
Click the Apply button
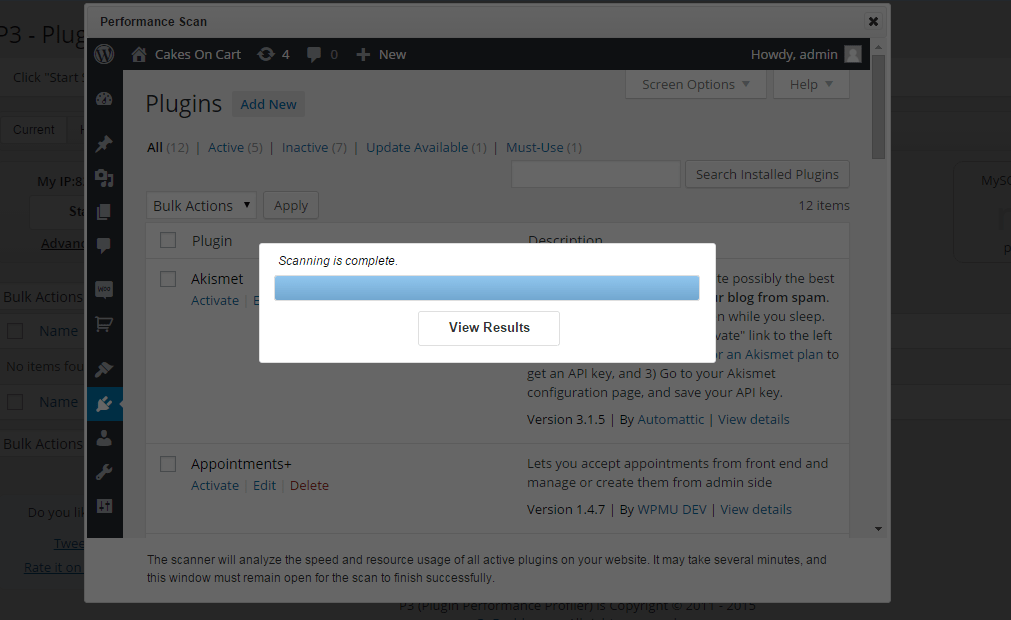pos(291,206)
